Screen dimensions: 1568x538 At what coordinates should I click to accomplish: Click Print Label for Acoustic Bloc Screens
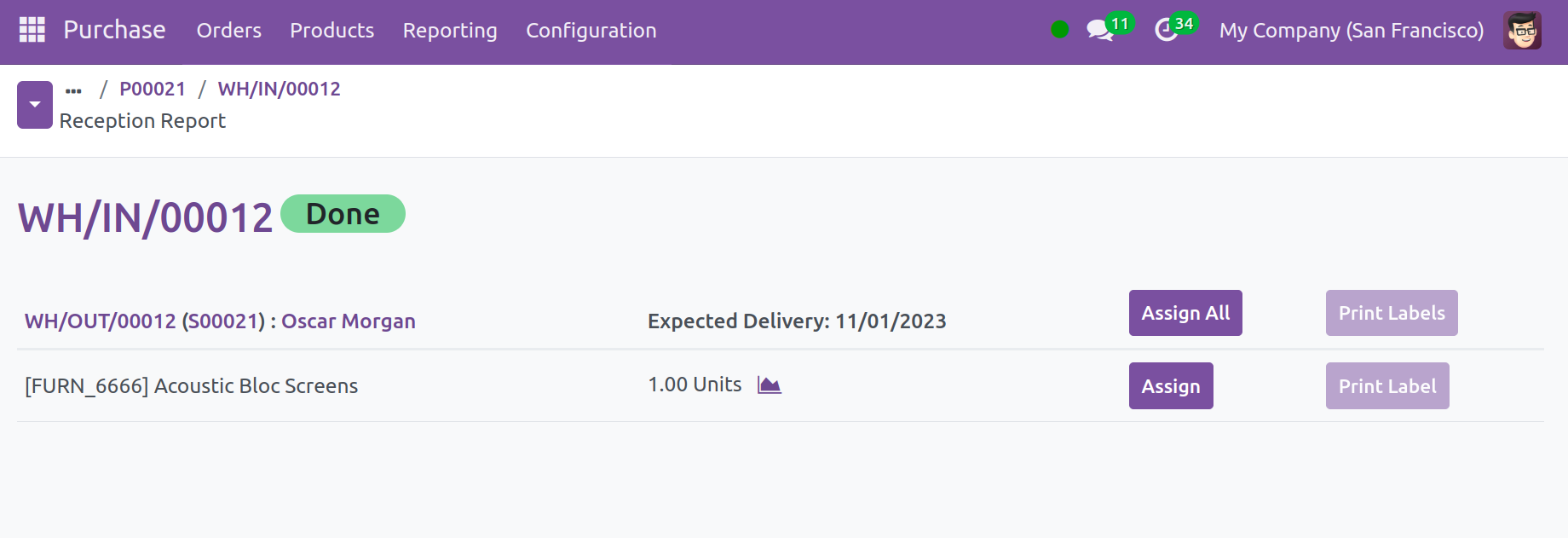[x=1386, y=386]
